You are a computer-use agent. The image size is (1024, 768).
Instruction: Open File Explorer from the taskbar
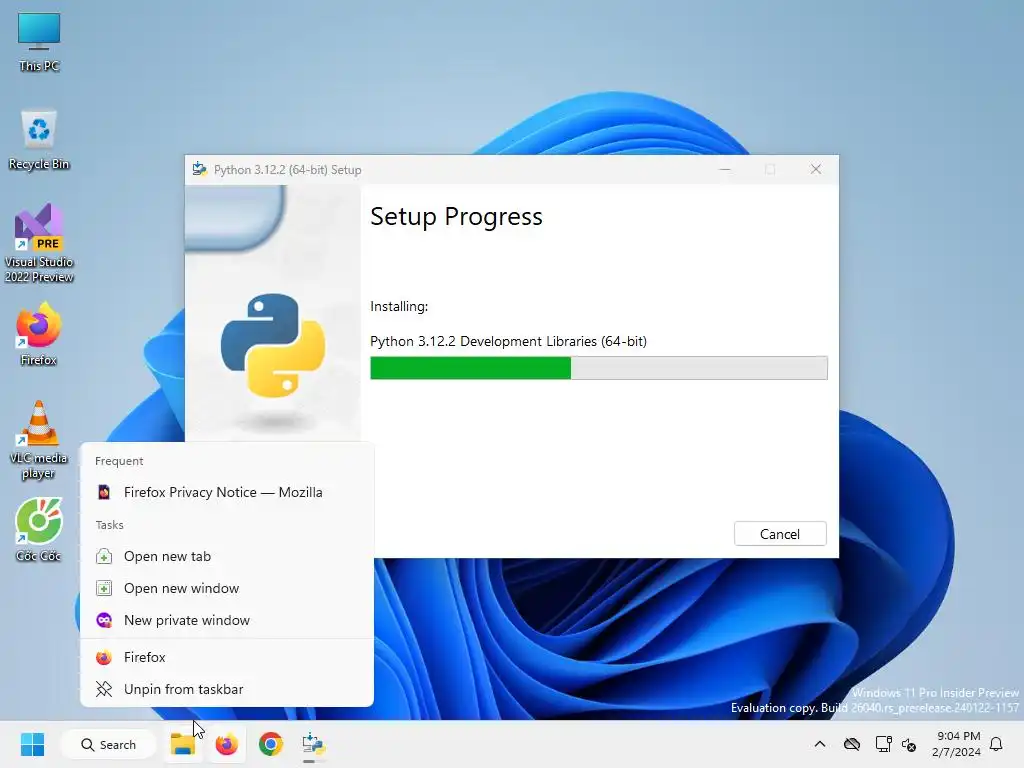coord(183,744)
